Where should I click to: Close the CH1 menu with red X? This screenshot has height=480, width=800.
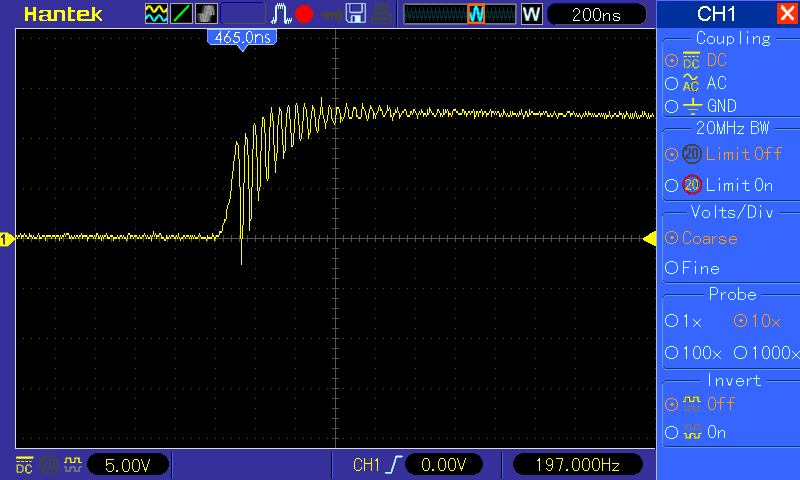[787, 13]
